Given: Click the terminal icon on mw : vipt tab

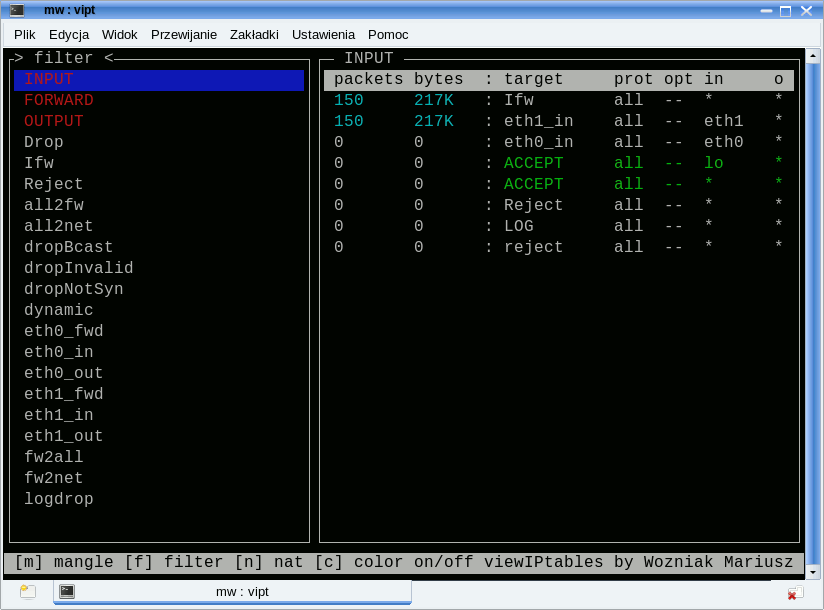Looking at the screenshot, I should [67, 591].
